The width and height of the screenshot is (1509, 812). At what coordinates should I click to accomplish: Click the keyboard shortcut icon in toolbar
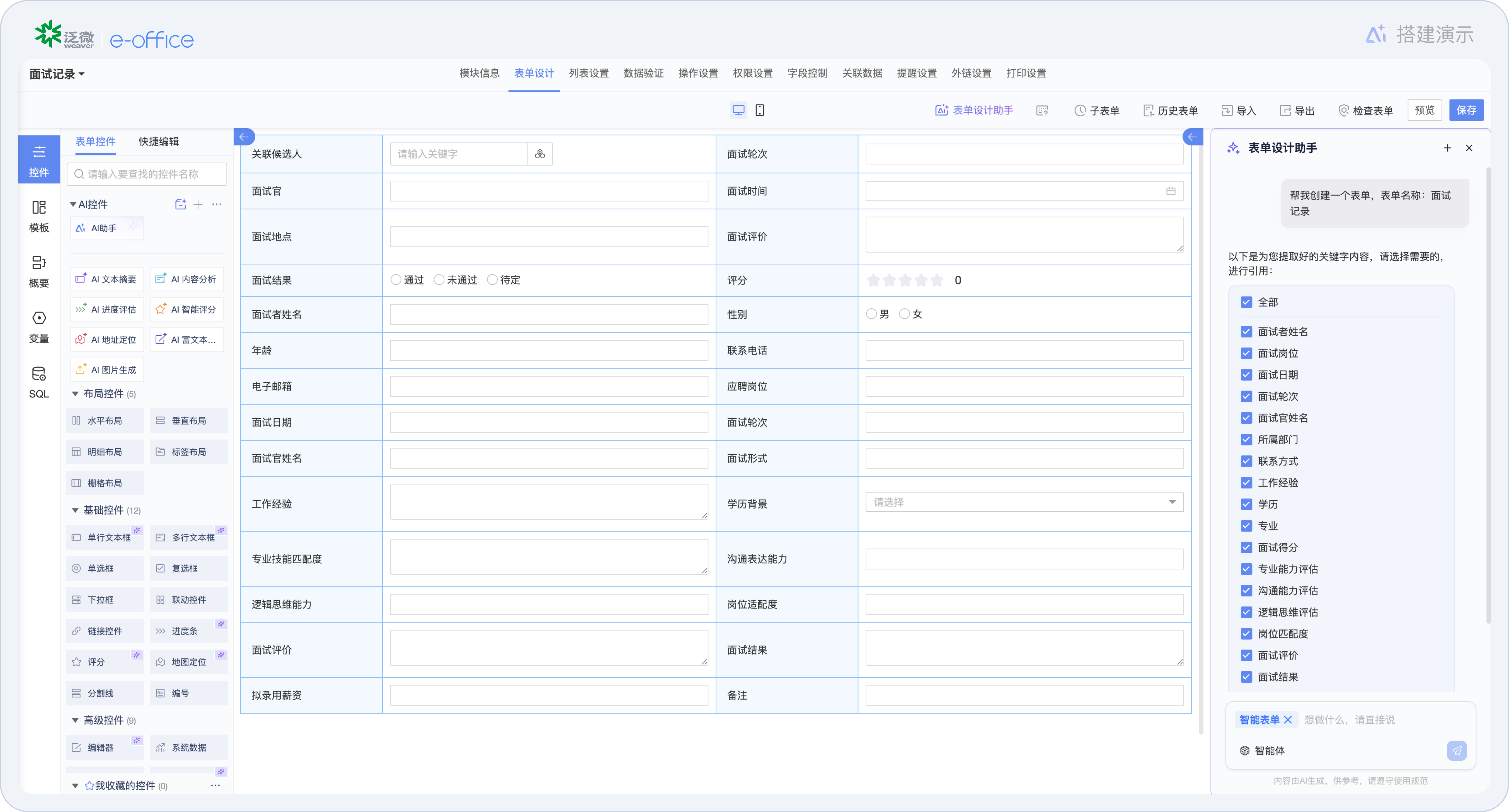tap(1041, 110)
